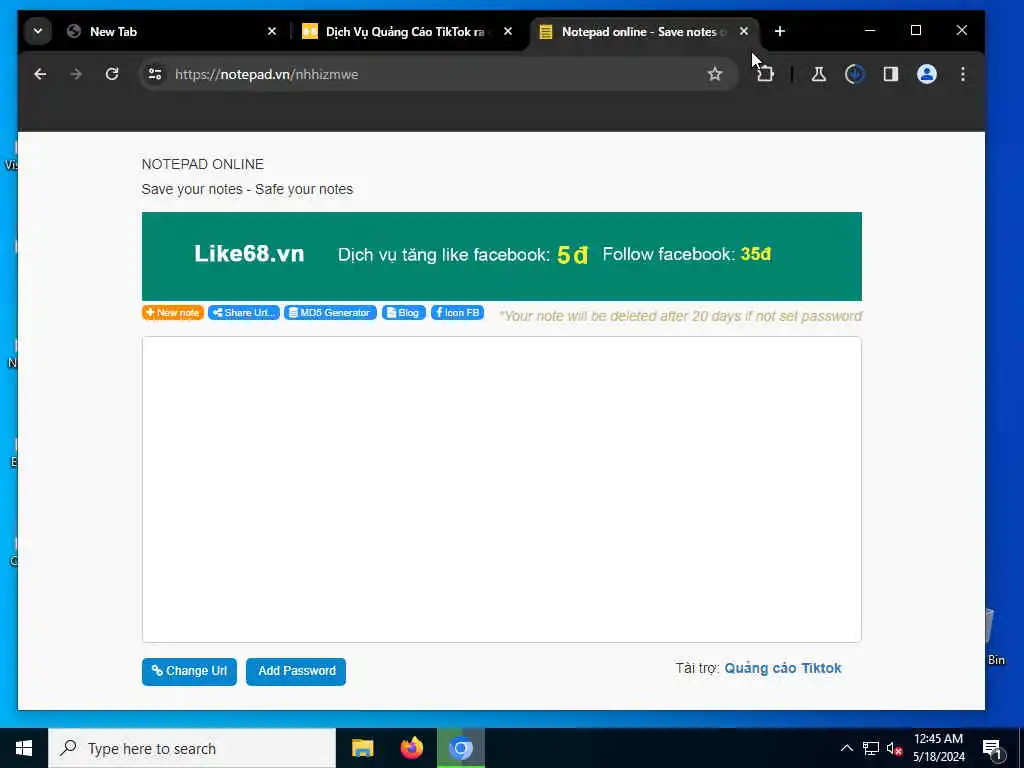Open the notification center icon
Image resolution: width=1024 pixels, height=768 pixels.
coord(992,750)
